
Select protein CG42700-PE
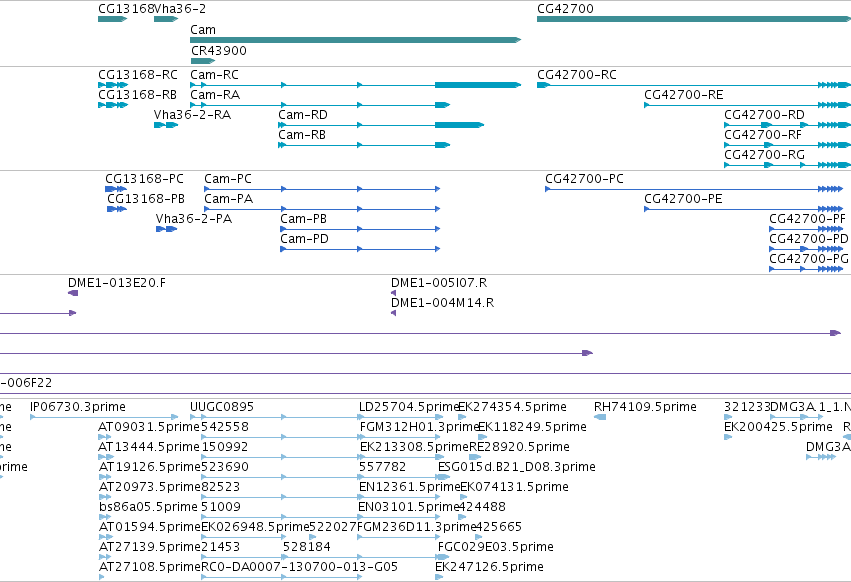click(x=744, y=209)
